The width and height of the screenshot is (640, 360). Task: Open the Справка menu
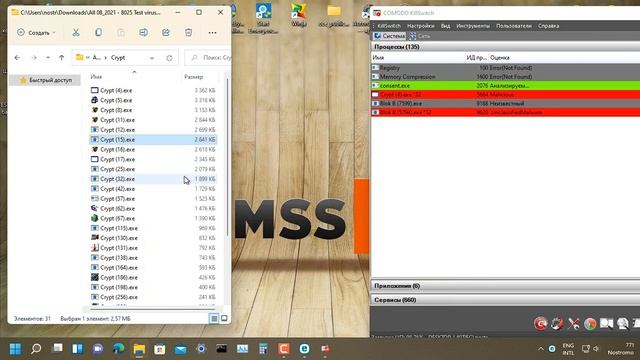click(x=548, y=26)
